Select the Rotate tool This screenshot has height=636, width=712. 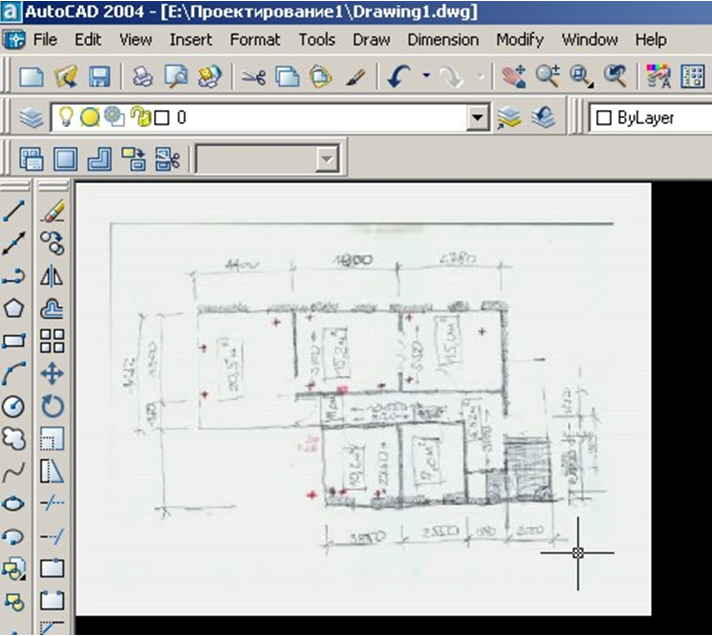pyautogui.click(x=52, y=407)
